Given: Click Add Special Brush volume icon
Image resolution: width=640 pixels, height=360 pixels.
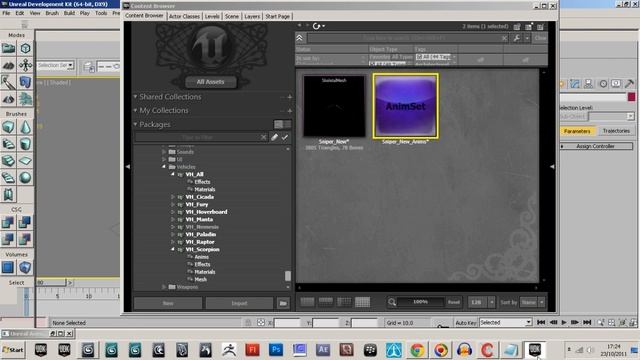Looking at the screenshot, I should [x=8, y=268].
